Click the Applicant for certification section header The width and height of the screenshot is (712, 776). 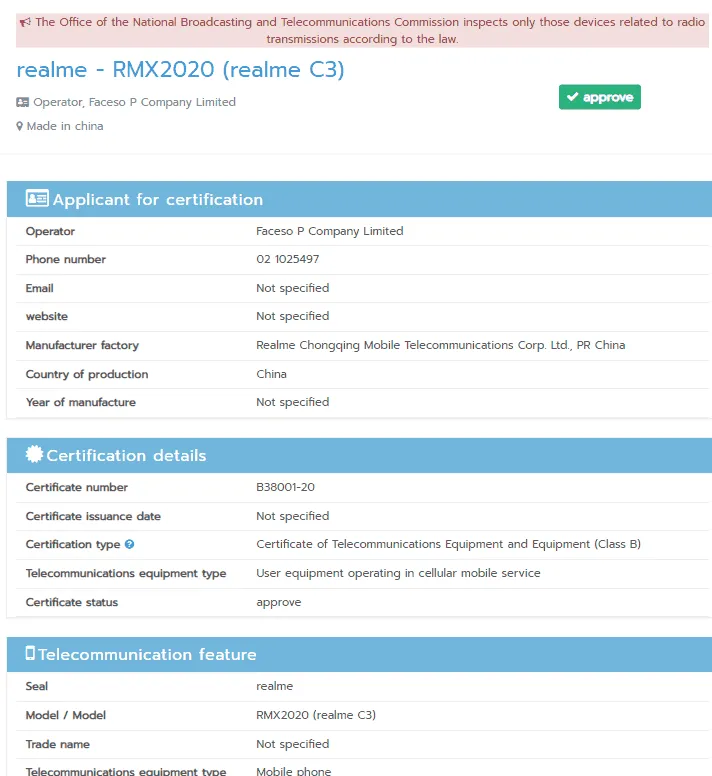359,199
